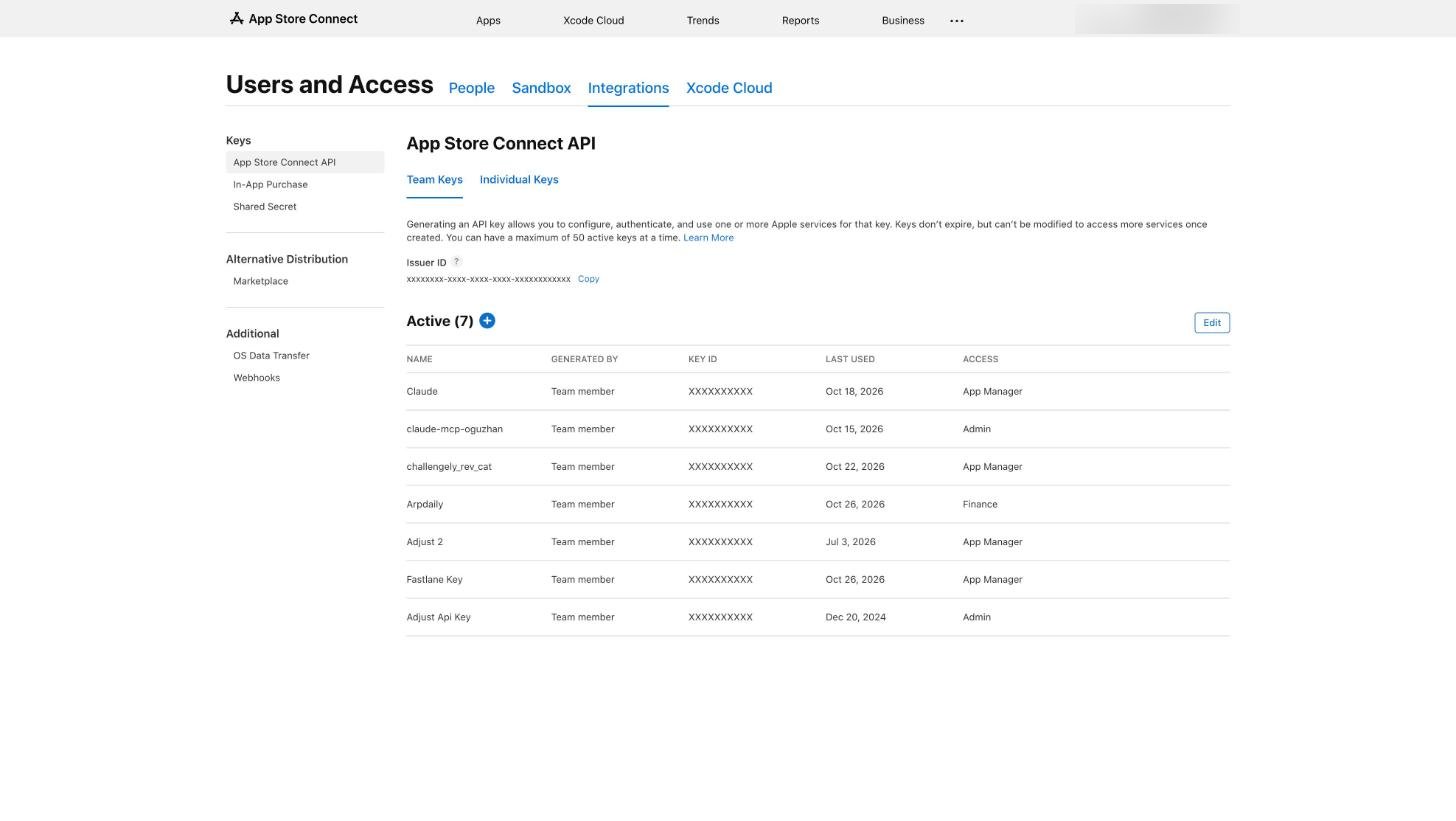The width and height of the screenshot is (1456, 821).
Task: Add a new API key with plus icon
Action: [x=487, y=321]
